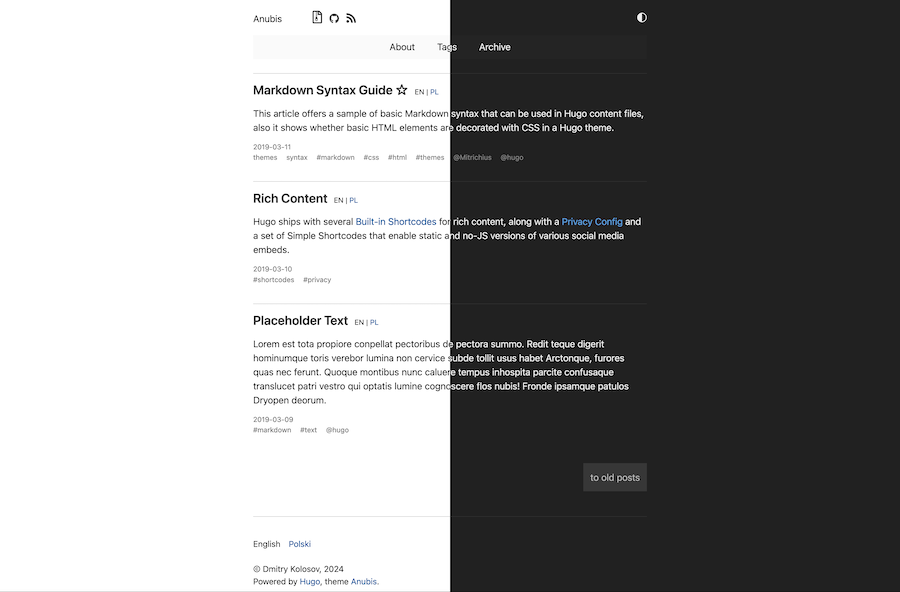Open the Markdown Syntax Guide post
This screenshot has width=900, height=592.
coord(323,90)
